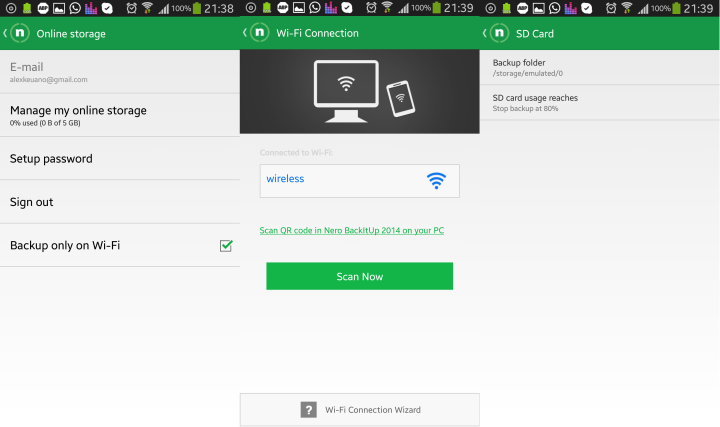Click the blue Wi-Fi signal icon beside wireless

pyautogui.click(x=436, y=180)
